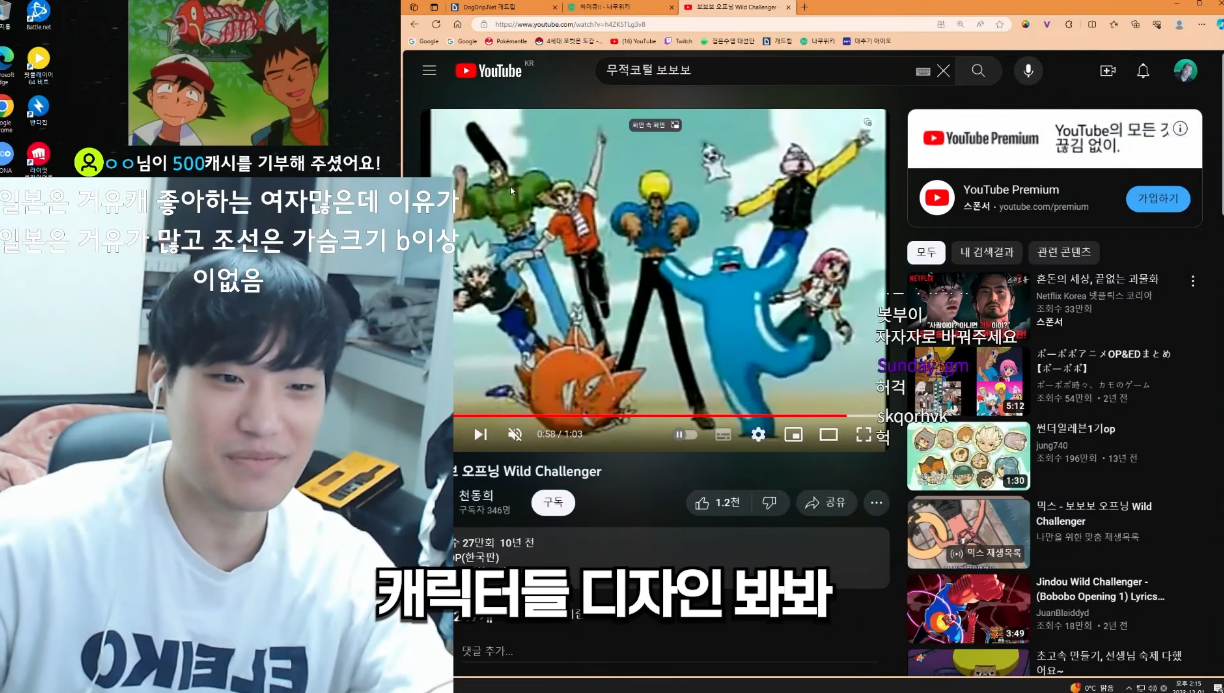The height and width of the screenshot is (693, 1224).
Task: Open a new browser tab
Action: (805, 7)
